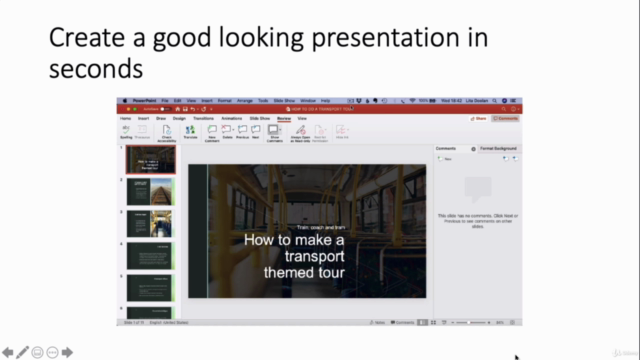Open the Edit menu
640x360 pixels.
pos(178,100)
